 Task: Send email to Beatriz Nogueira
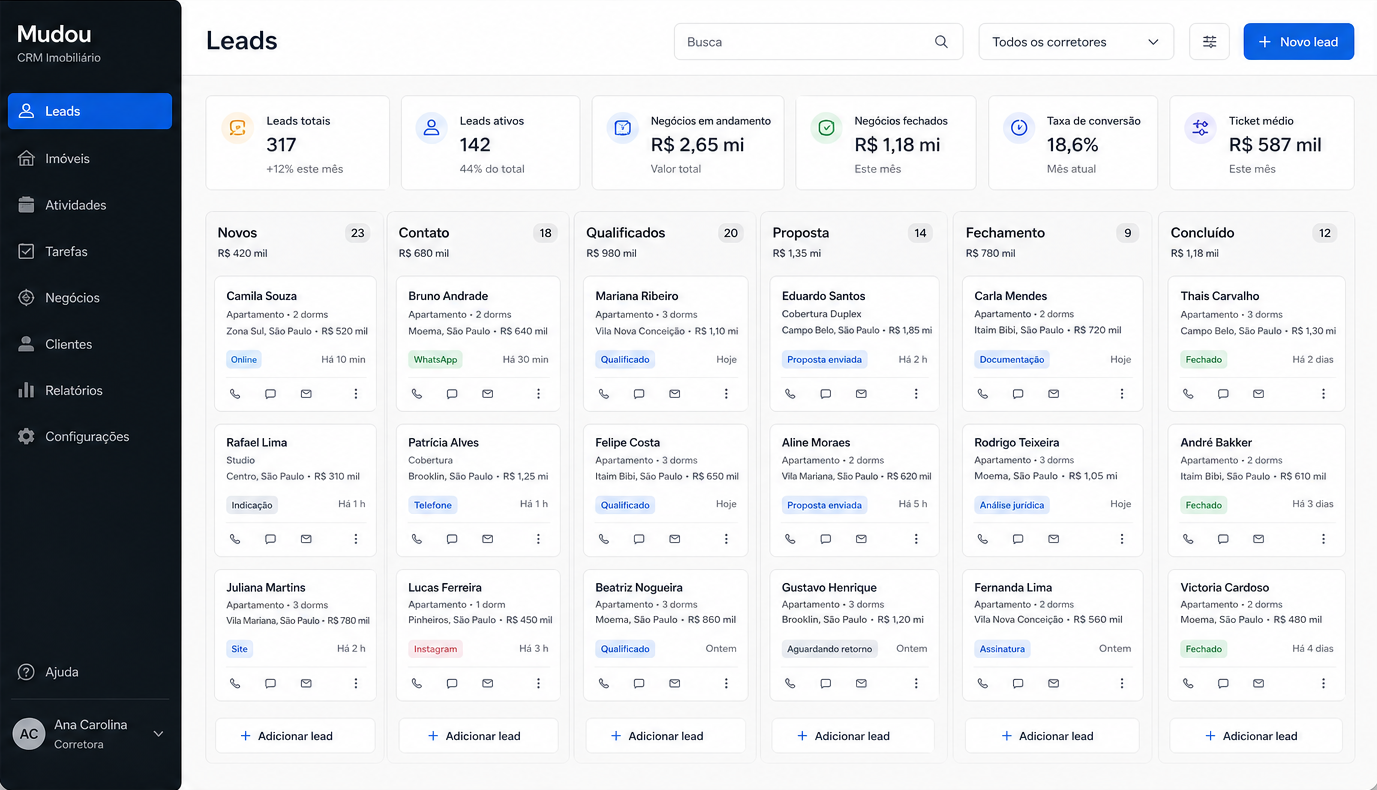(x=675, y=684)
